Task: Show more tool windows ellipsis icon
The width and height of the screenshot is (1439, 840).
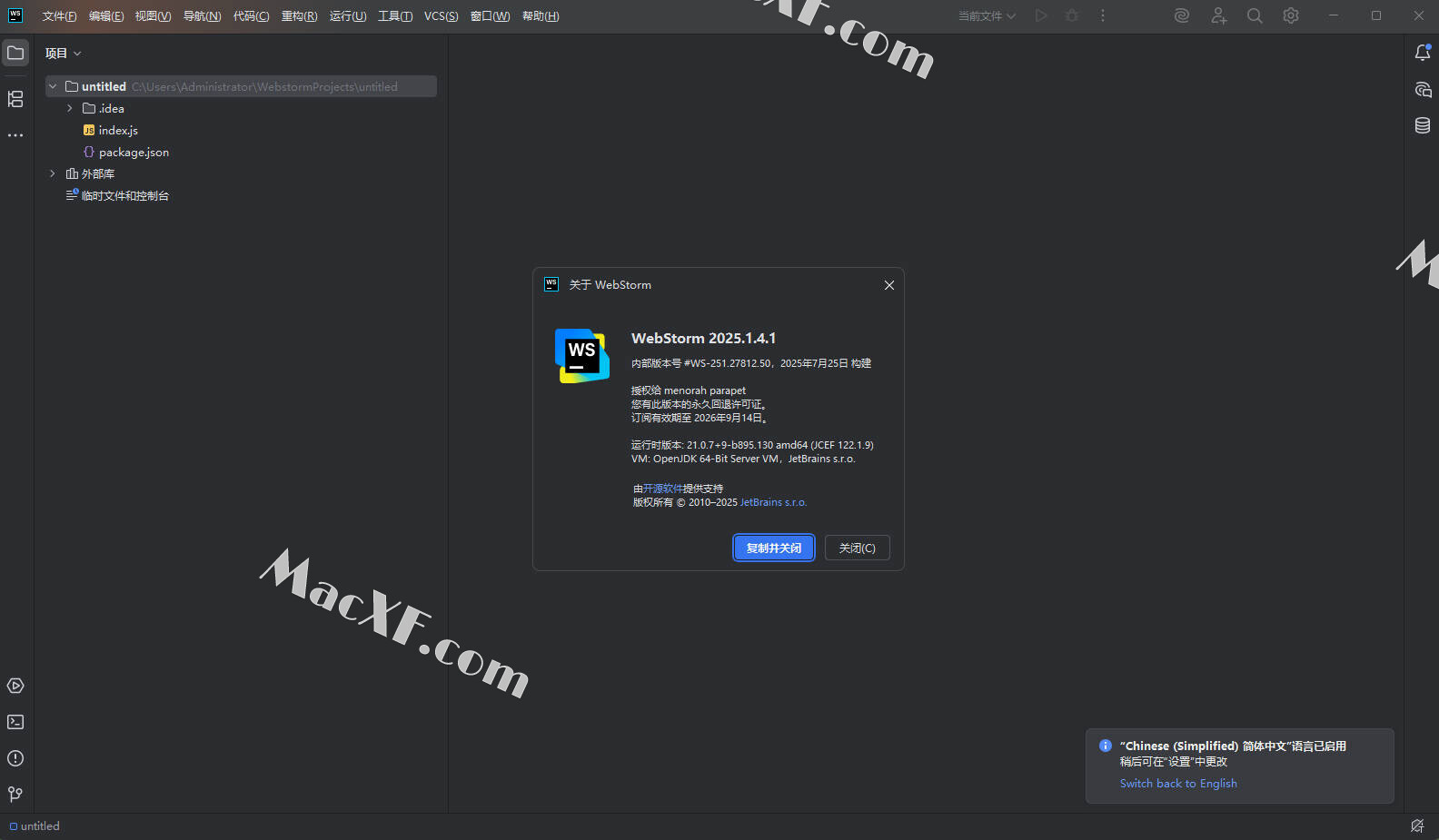Action: coord(15,135)
